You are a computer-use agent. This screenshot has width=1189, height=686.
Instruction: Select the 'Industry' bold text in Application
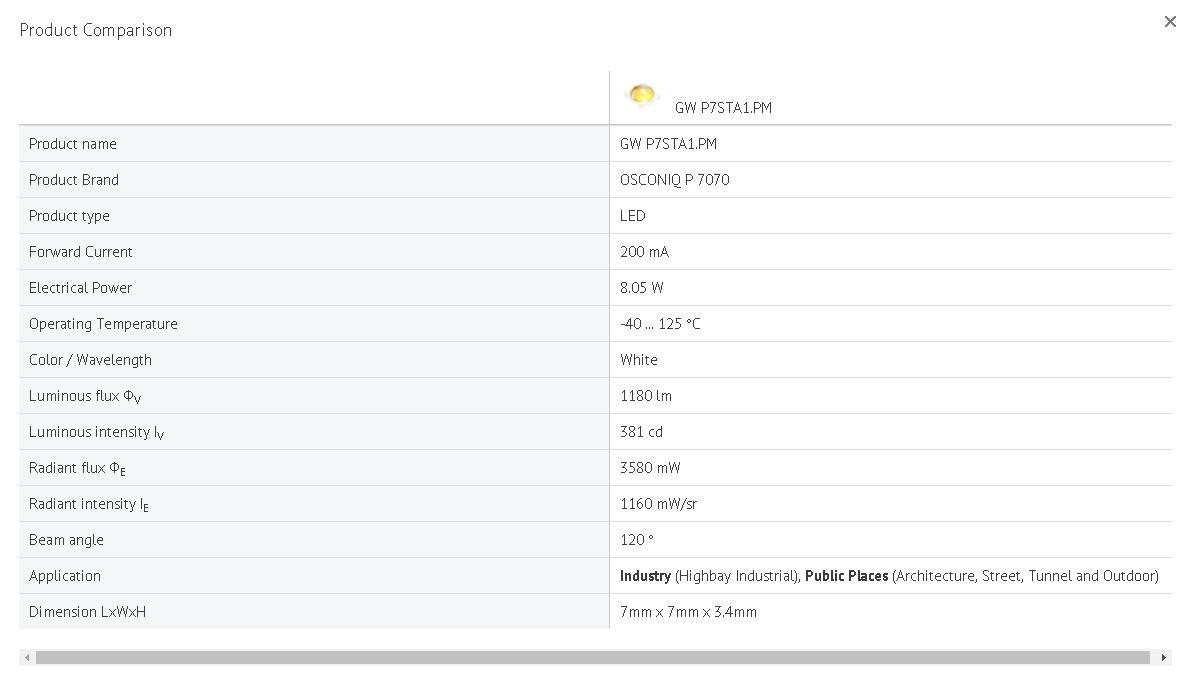pyautogui.click(x=645, y=576)
